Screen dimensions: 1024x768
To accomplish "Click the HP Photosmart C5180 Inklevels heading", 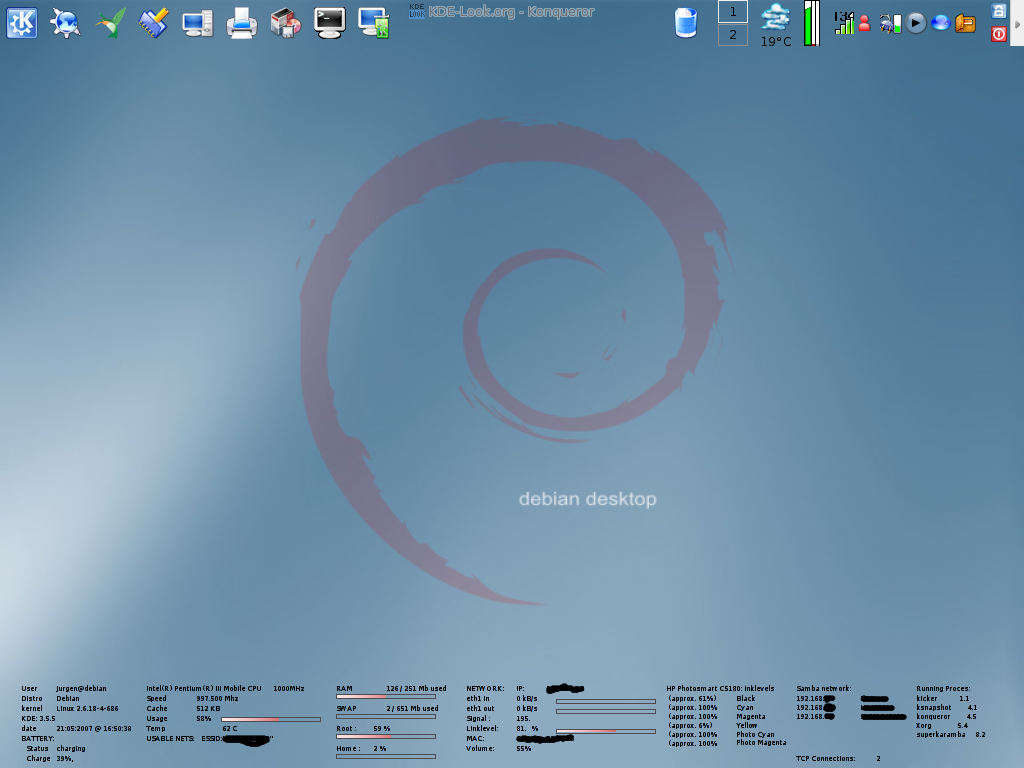I will tap(720, 688).
